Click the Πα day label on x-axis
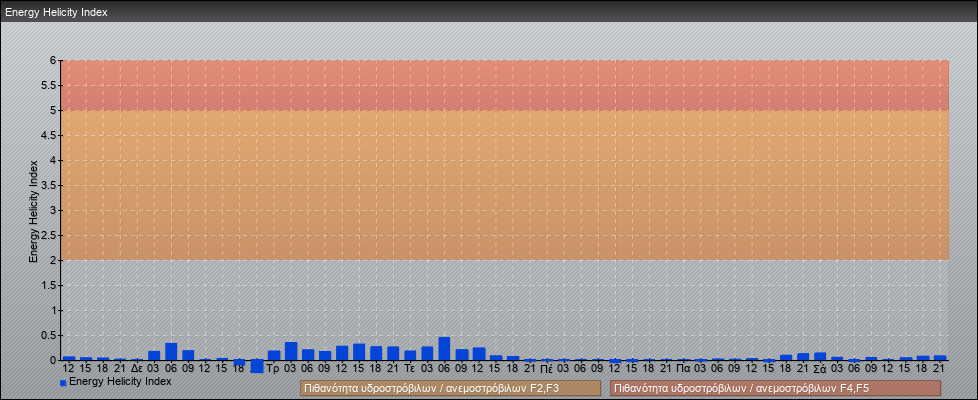The height and width of the screenshot is (400, 978). [x=683, y=369]
